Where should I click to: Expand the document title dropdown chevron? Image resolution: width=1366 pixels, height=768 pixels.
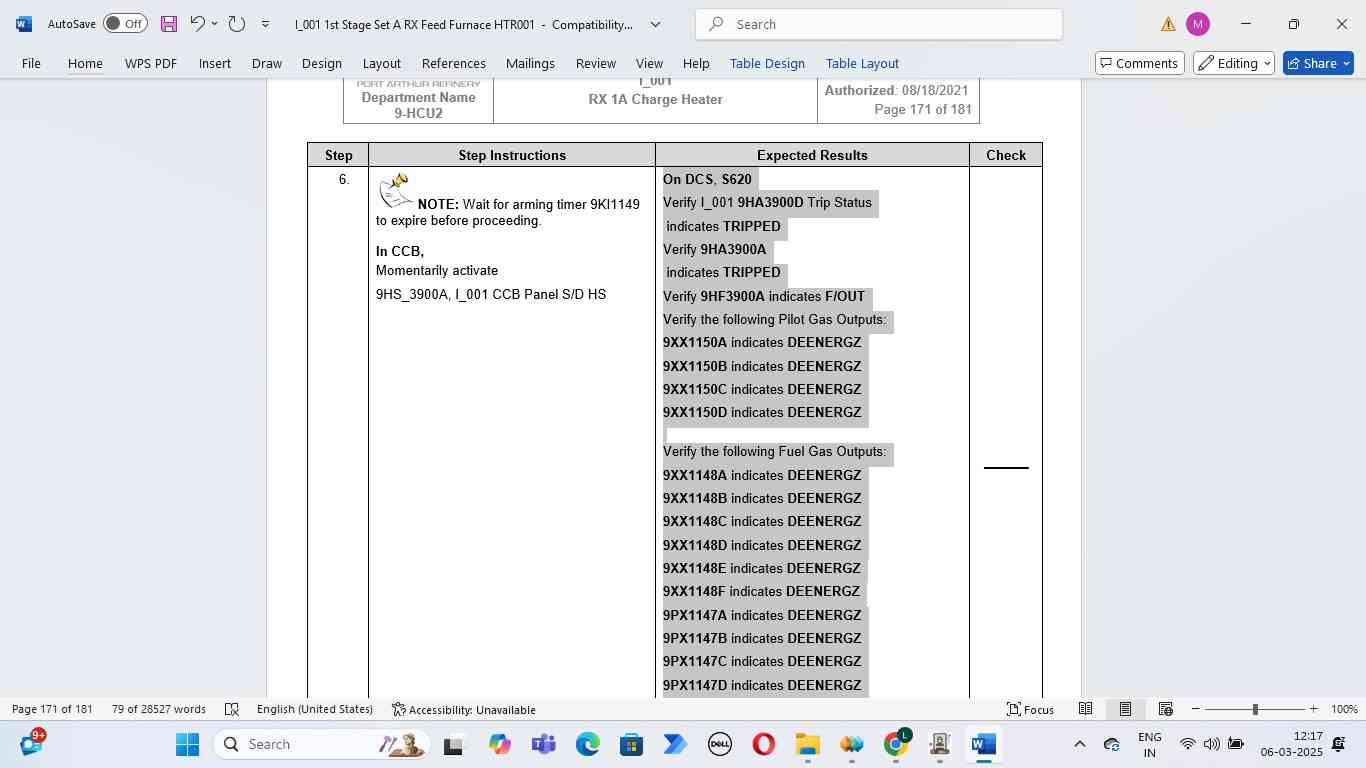click(656, 24)
